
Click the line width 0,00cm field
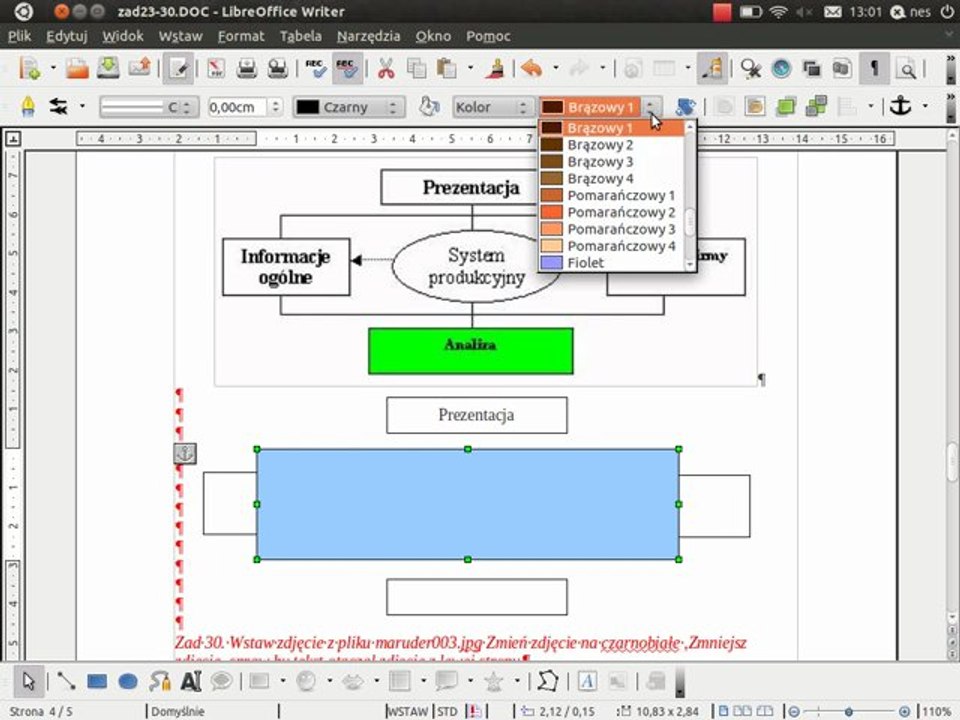tap(238, 107)
